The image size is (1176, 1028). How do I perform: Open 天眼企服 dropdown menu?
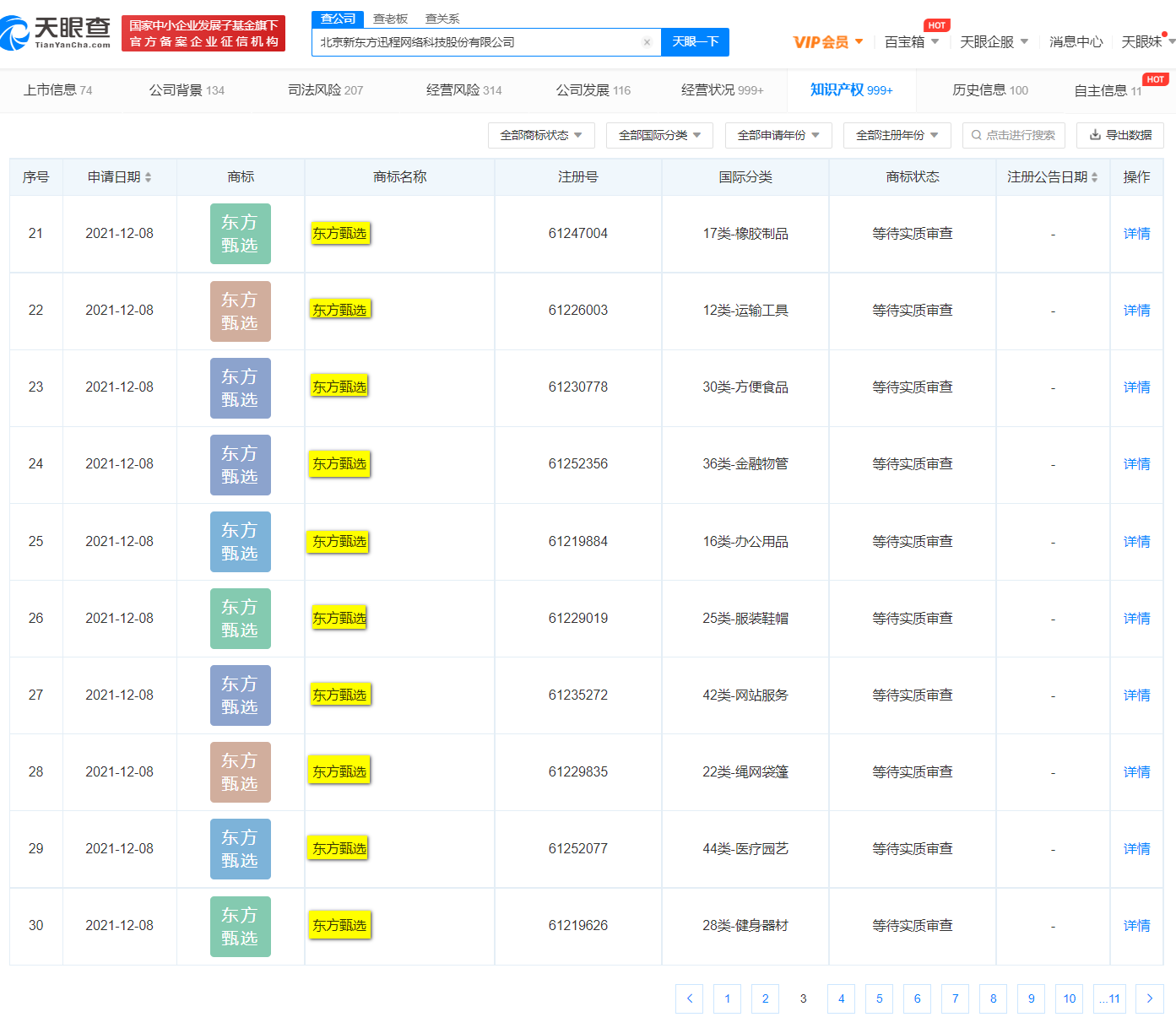[994, 42]
